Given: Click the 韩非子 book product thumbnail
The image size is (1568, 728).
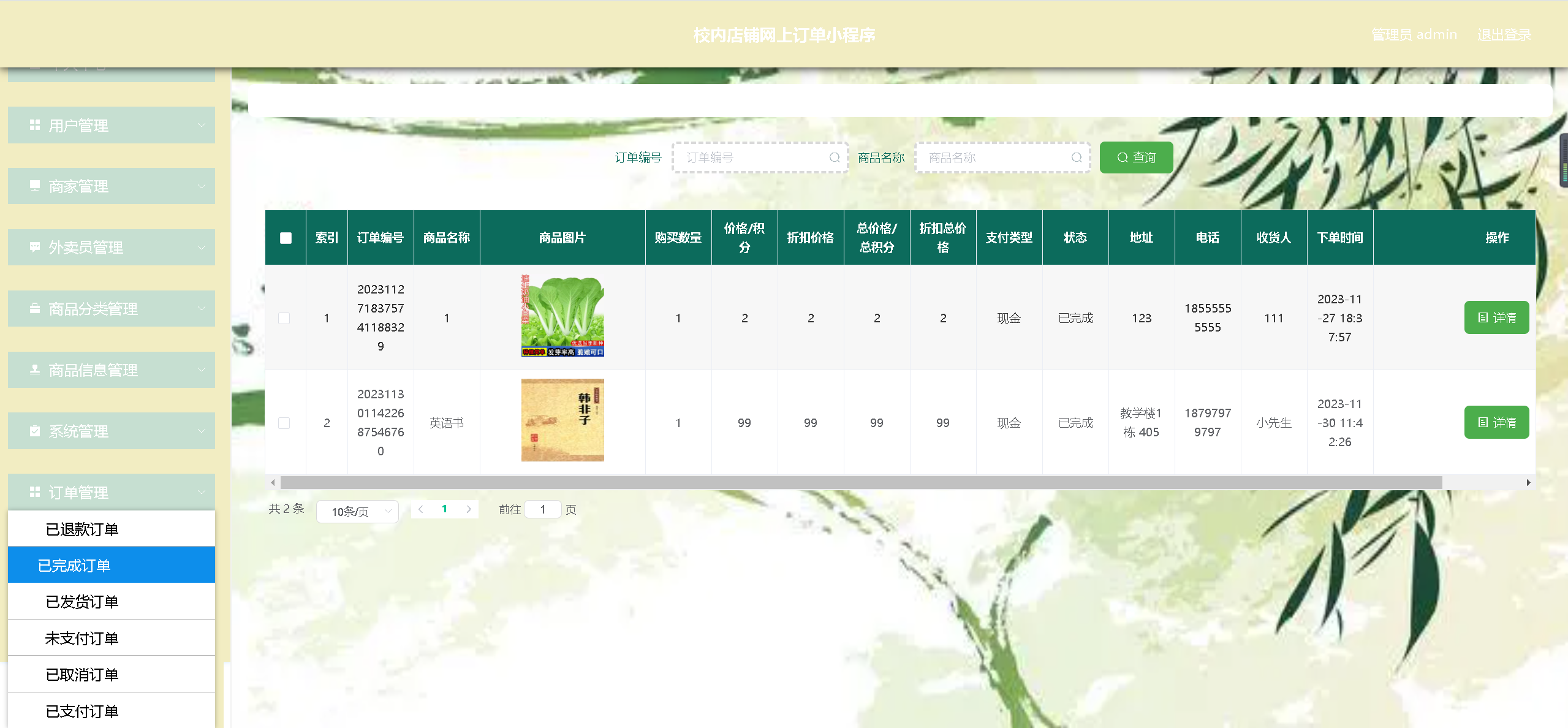Looking at the screenshot, I should pos(562,420).
